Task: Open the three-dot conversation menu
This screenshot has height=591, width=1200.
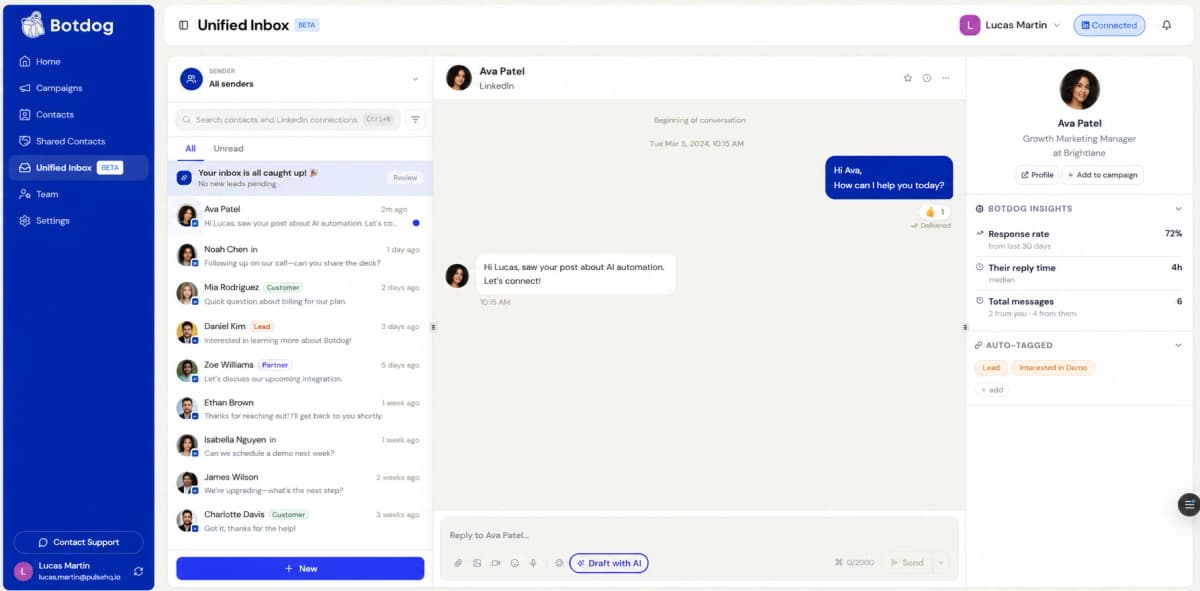Action: click(x=946, y=78)
